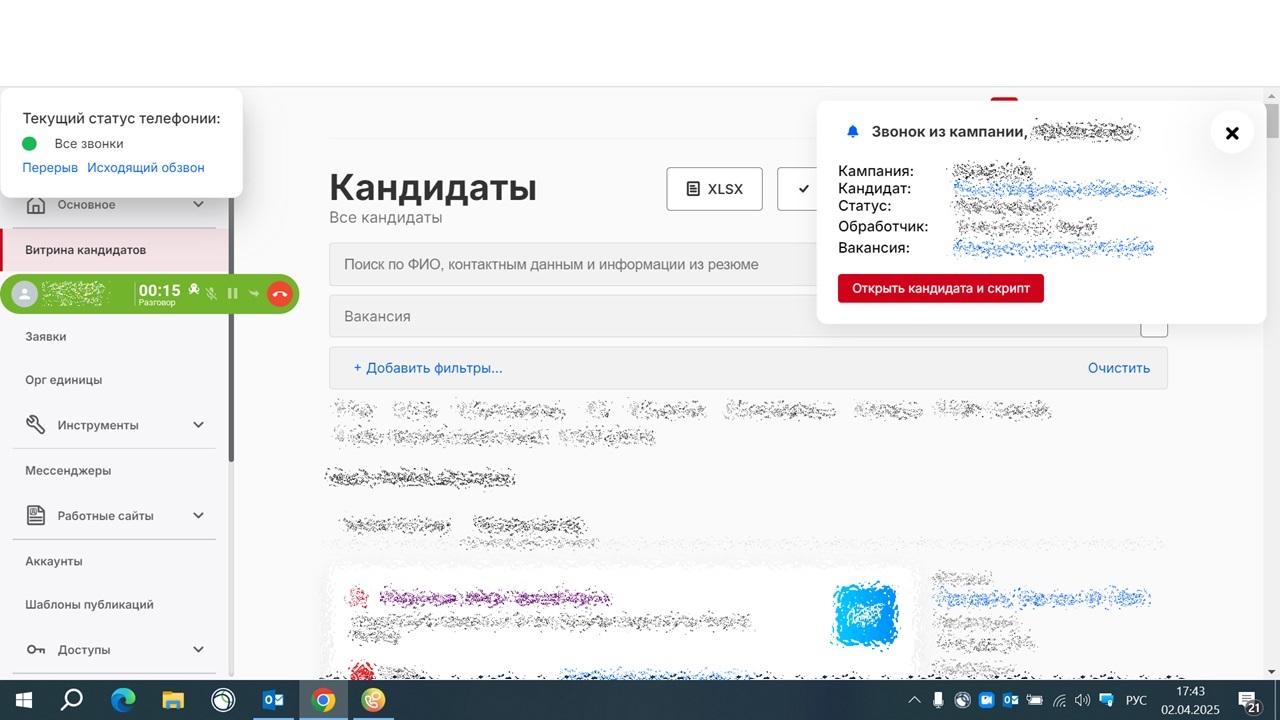Hang up the call with red button
This screenshot has width=1280, height=720.
pyautogui.click(x=279, y=294)
